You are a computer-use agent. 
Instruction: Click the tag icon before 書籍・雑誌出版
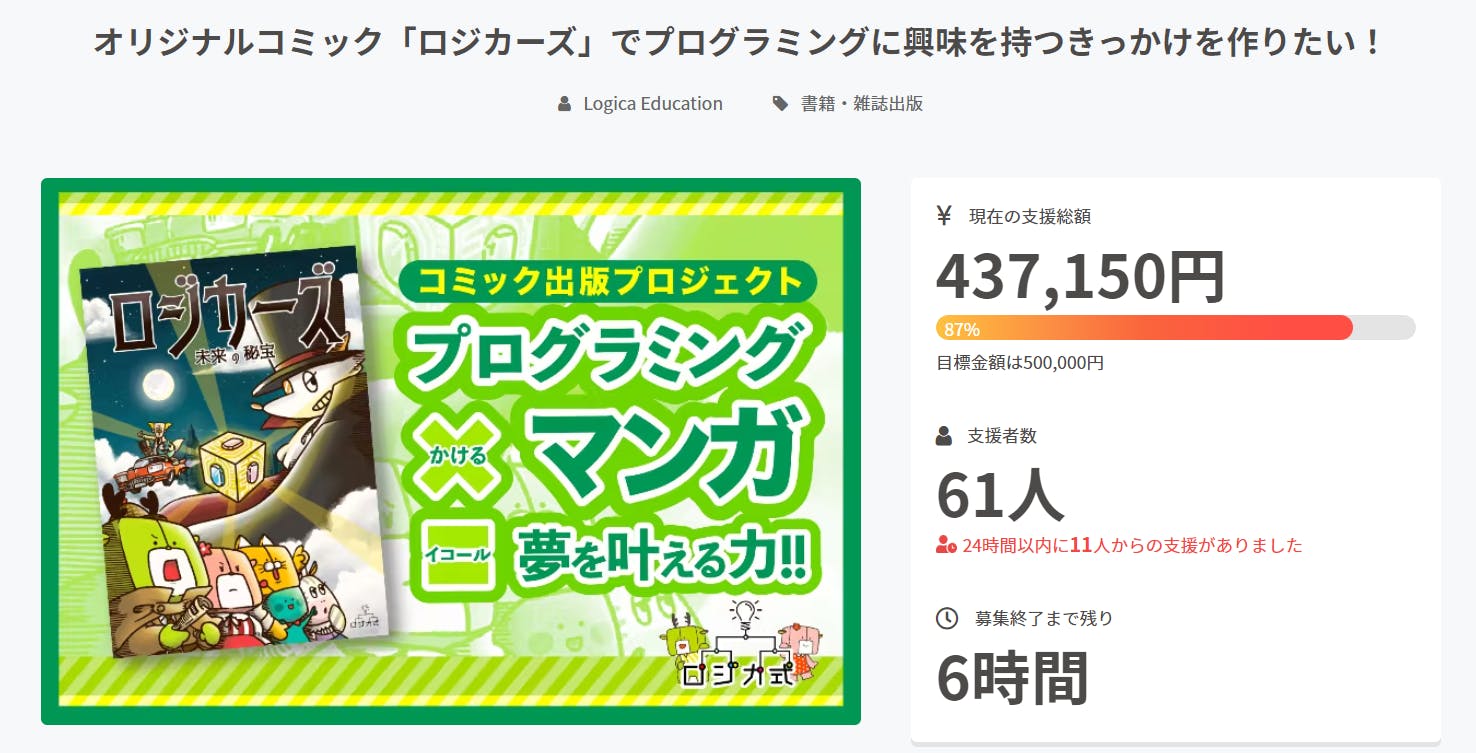[x=780, y=104]
